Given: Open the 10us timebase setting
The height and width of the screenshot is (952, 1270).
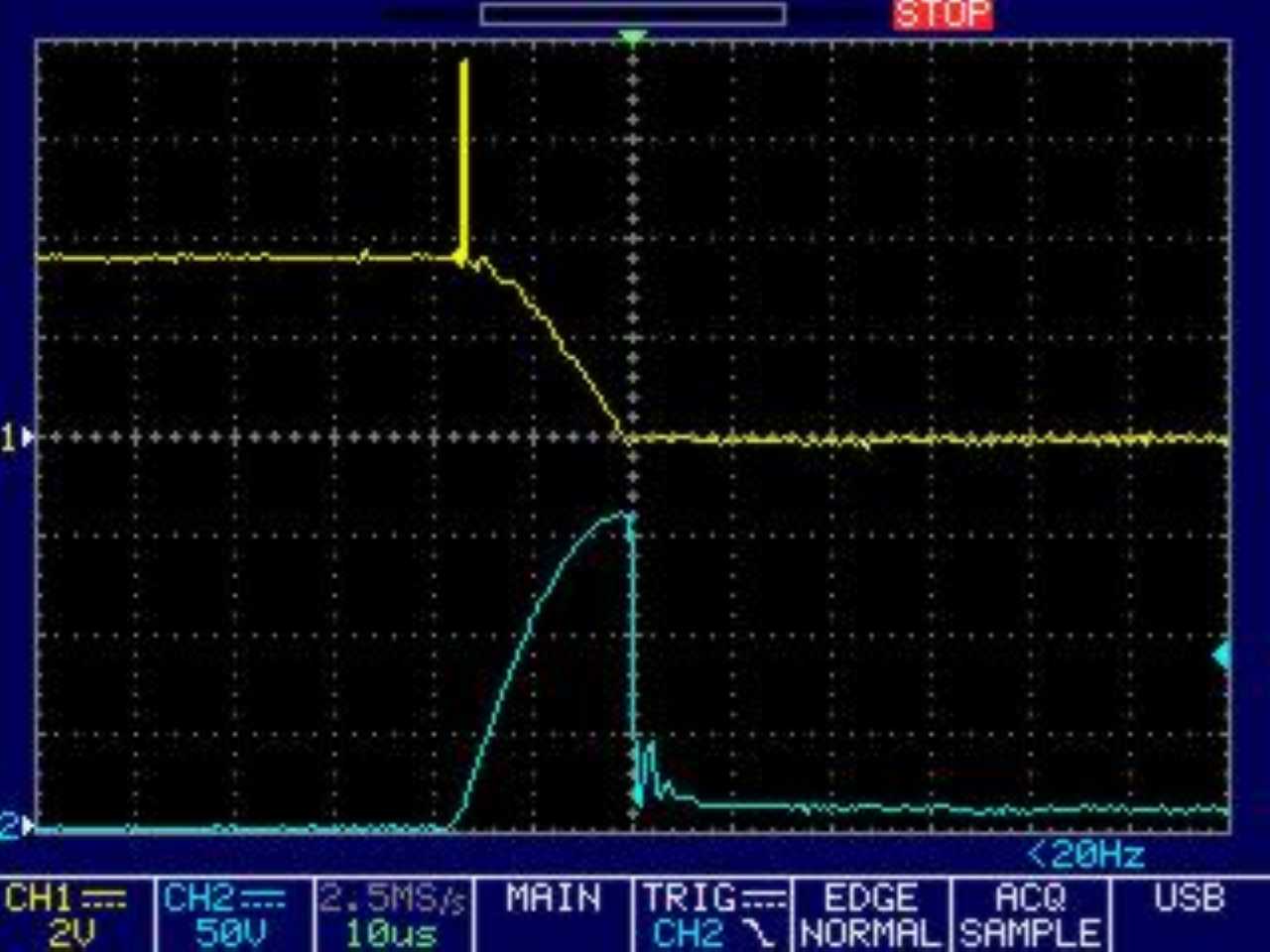Looking at the screenshot, I should [390, 933].
